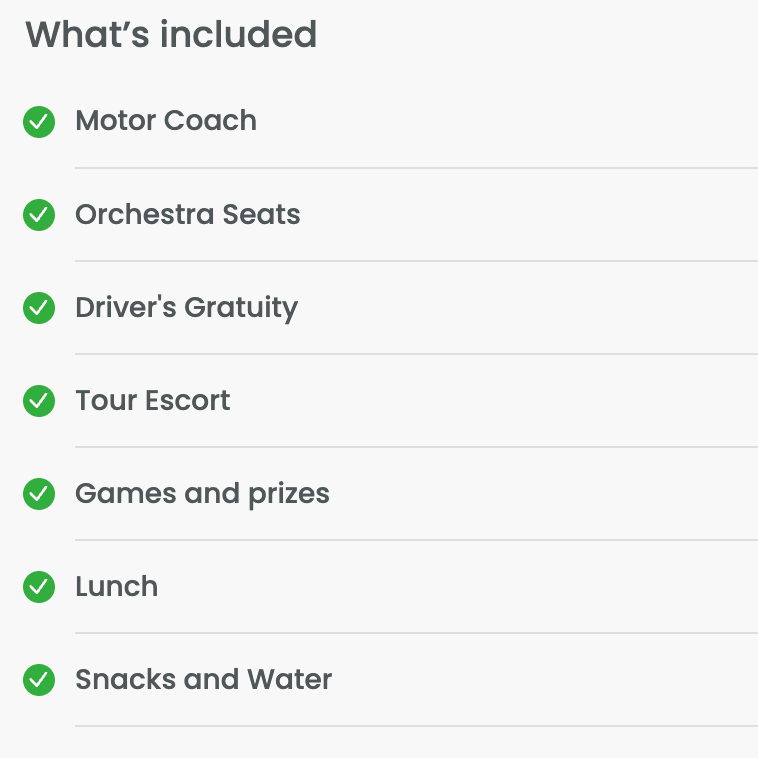Select the Snacks and Water text label
Screen dimensions: 758x758
[x=204, y=679]
